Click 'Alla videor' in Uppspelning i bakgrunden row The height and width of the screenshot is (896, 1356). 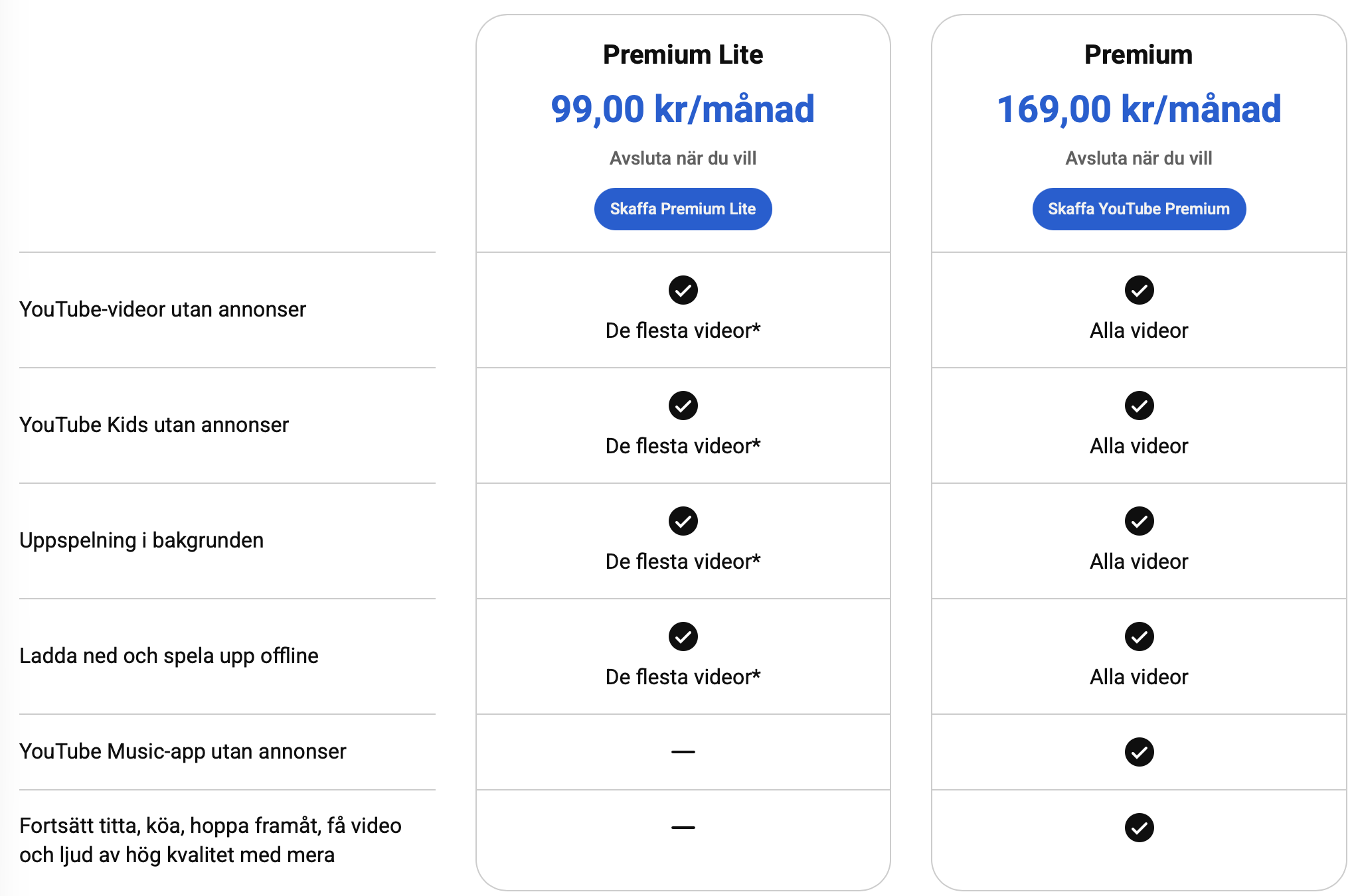[x=1139, y=561]
